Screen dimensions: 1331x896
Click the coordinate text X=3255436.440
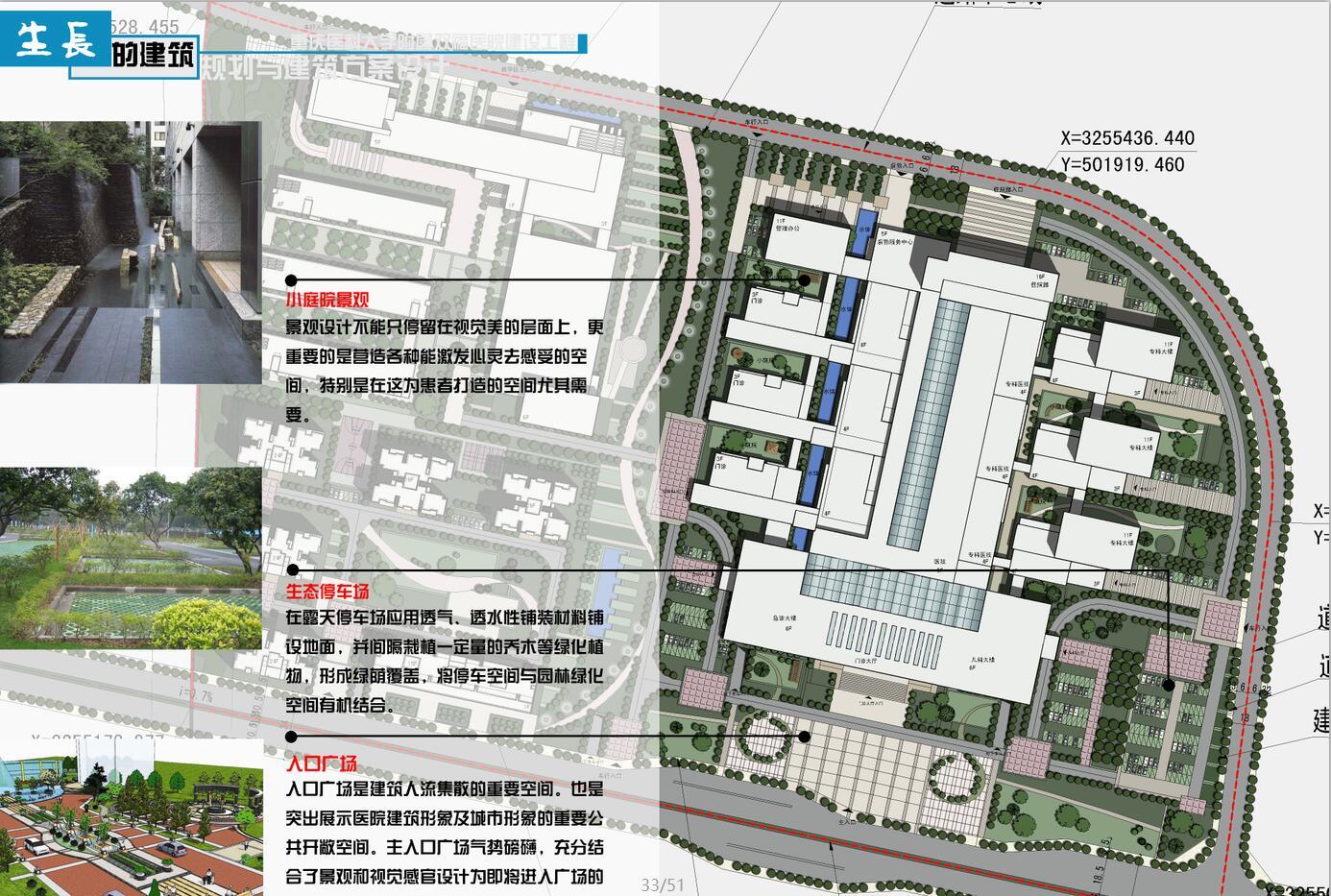[x=1127, y=138]
